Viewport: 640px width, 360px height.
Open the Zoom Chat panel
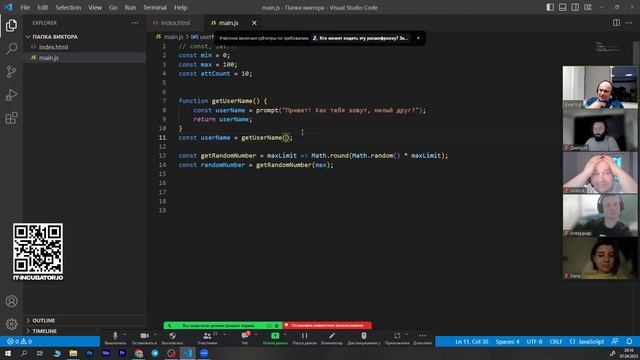tap(245, 338)
